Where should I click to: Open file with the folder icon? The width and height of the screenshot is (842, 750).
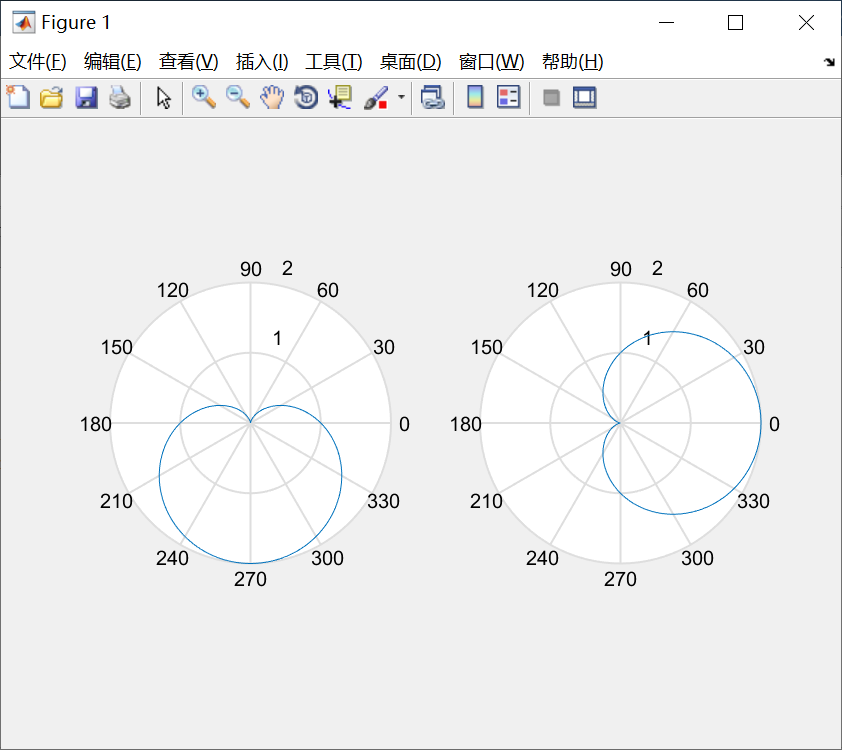[x=52, y=98]
